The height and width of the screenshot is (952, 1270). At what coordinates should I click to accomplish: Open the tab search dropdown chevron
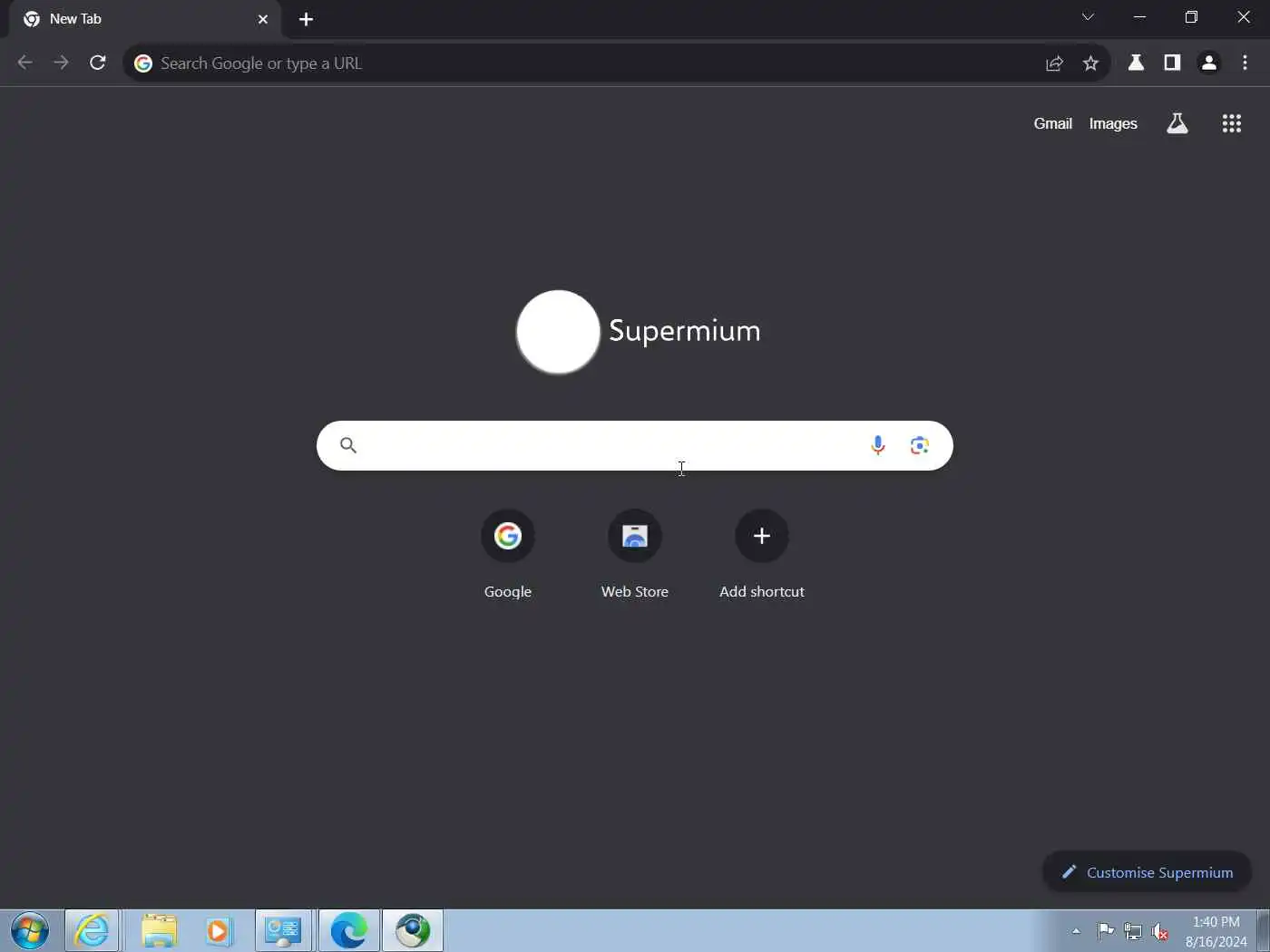click(1088, 17)
